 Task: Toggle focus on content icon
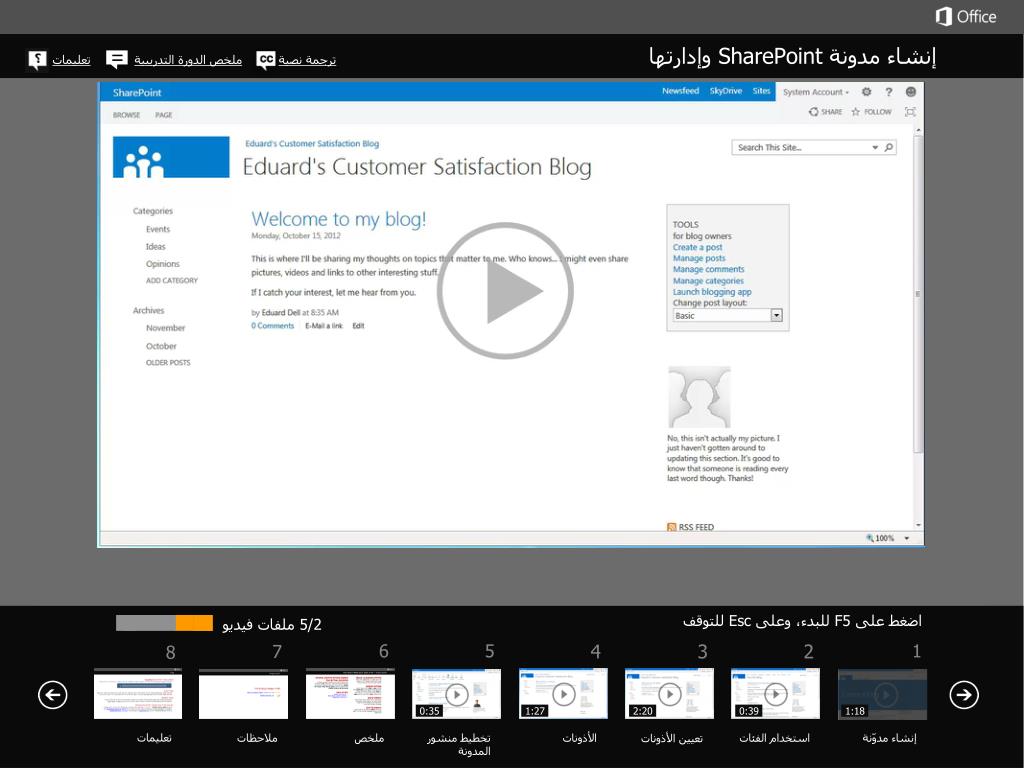910,112
